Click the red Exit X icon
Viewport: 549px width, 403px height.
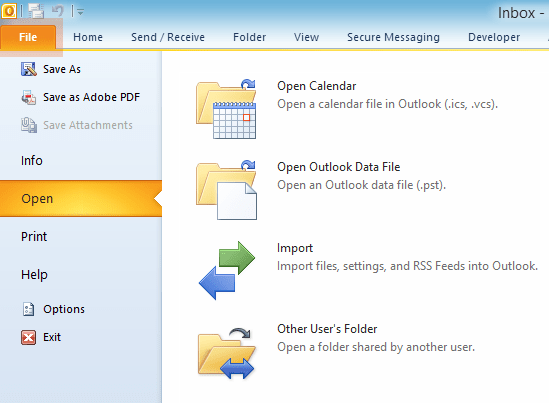point(28,338)
